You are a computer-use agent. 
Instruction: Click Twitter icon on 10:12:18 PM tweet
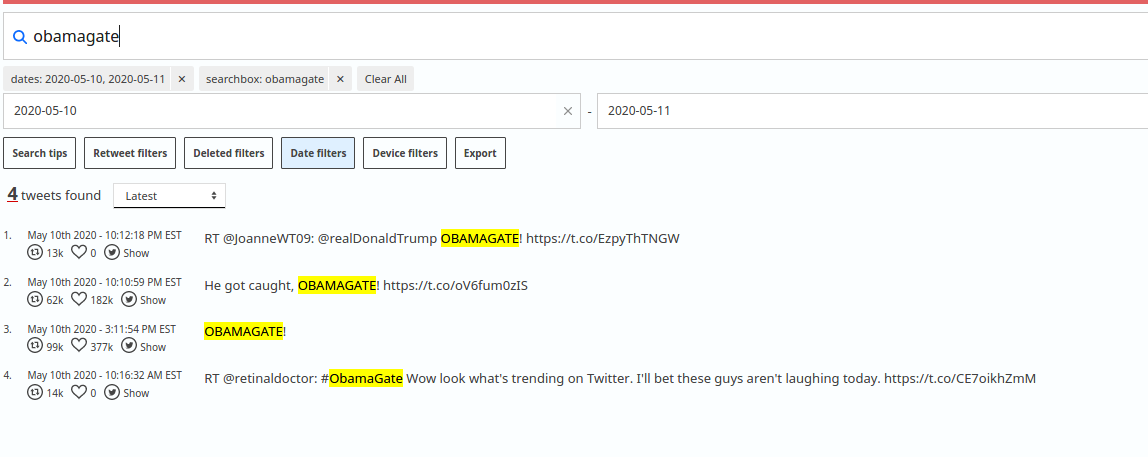pyautogui.click(x=111, y=253)
